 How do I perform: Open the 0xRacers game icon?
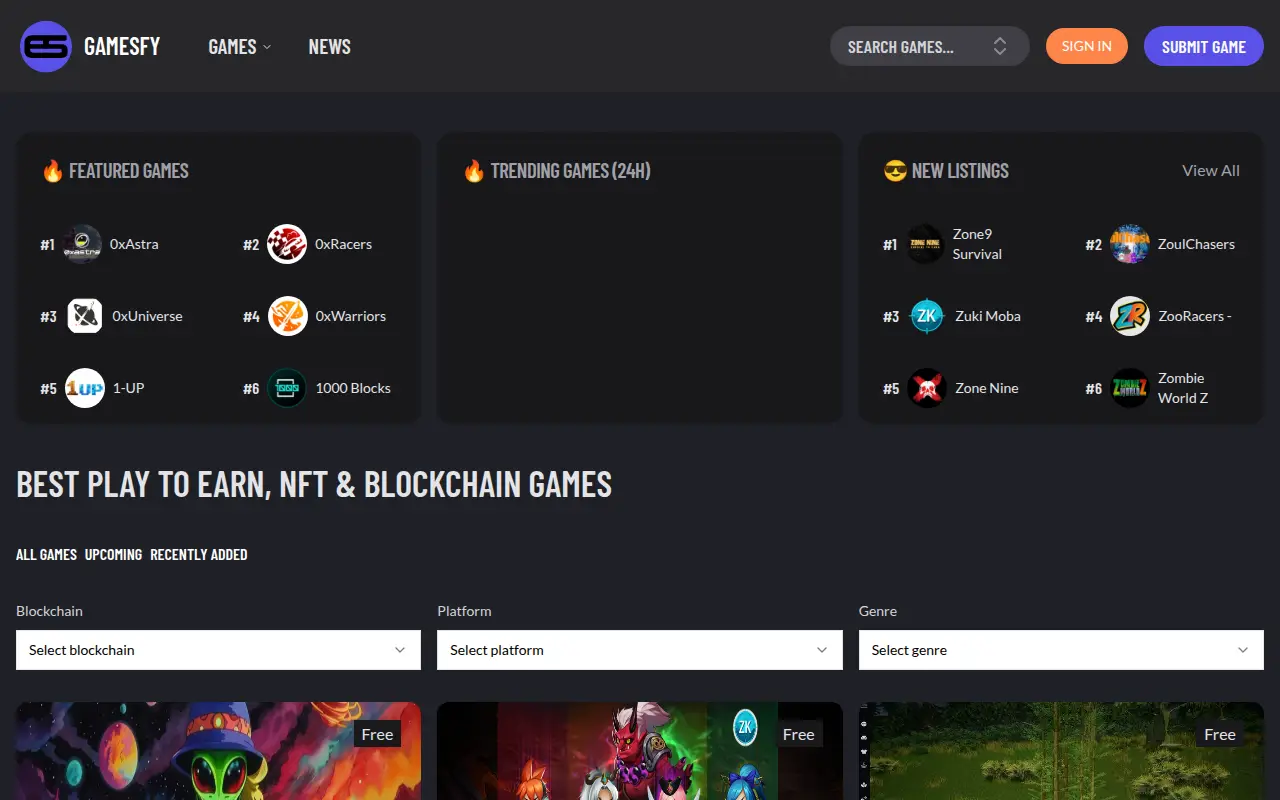click(287, 244)
